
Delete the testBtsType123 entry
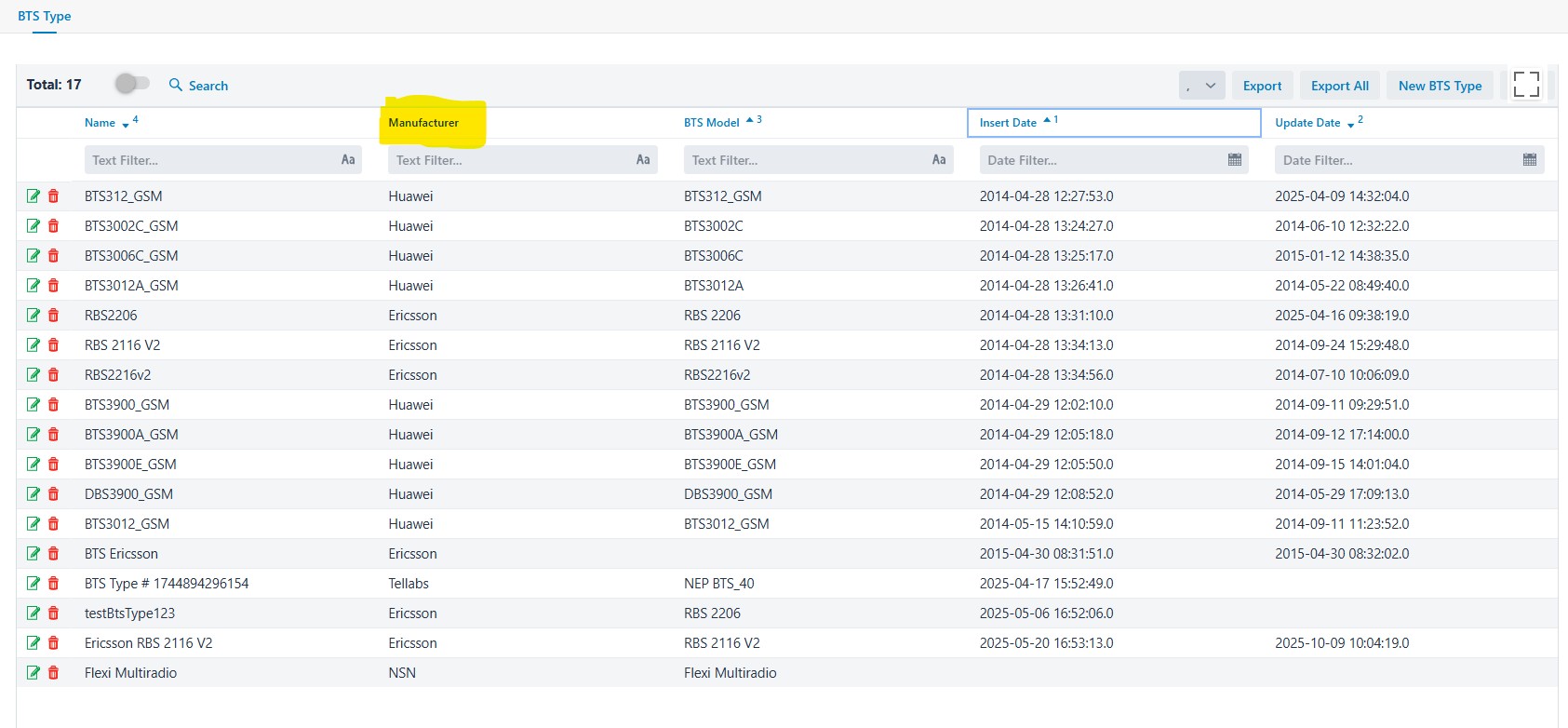[x=53, y=613]
